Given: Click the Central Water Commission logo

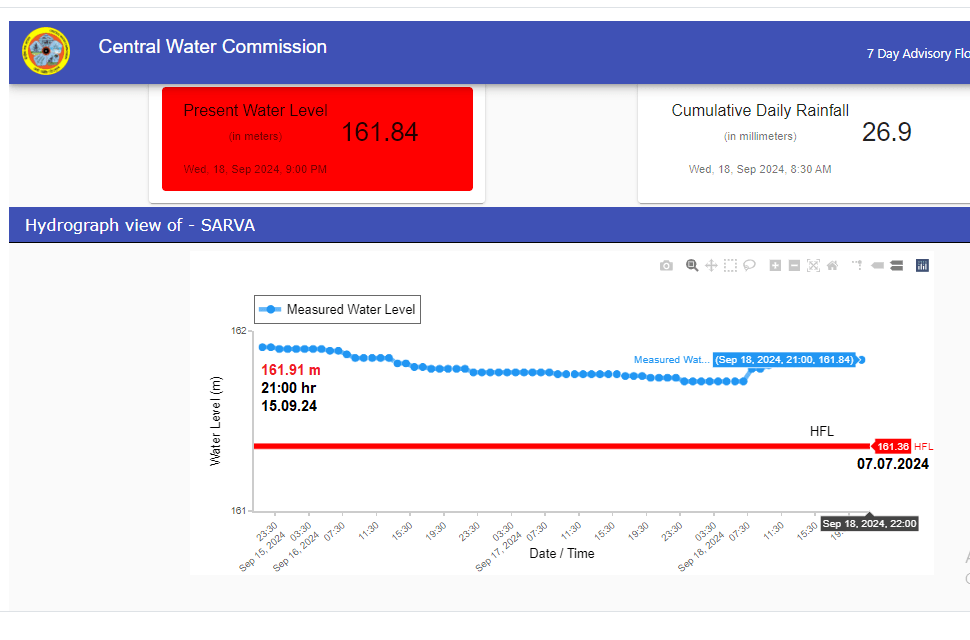Looking at the screenshot, I should click(x=46, y=51).
